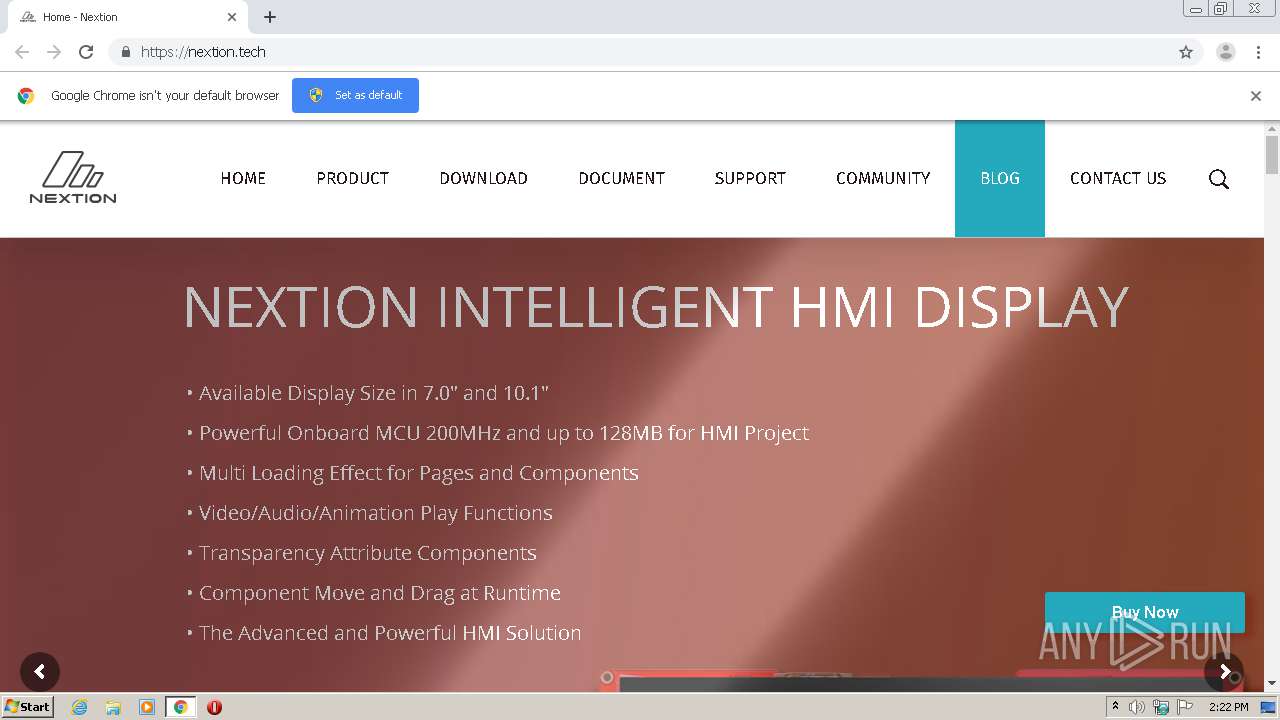Click the address bar URL field

click(655, 52)
